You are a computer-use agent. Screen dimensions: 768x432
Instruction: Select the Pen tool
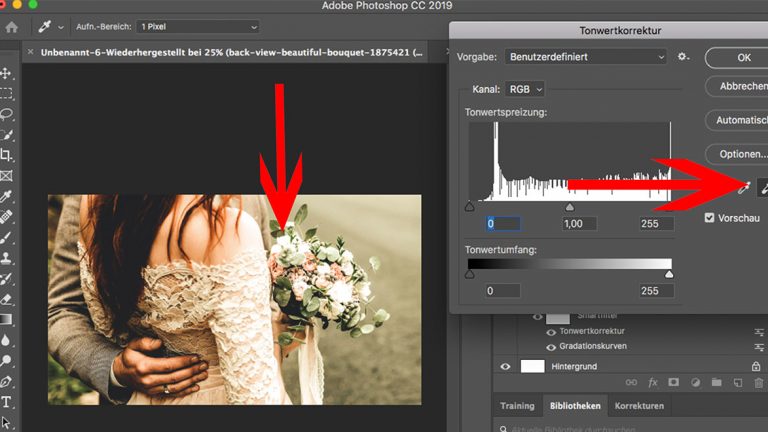click(6, 382)
